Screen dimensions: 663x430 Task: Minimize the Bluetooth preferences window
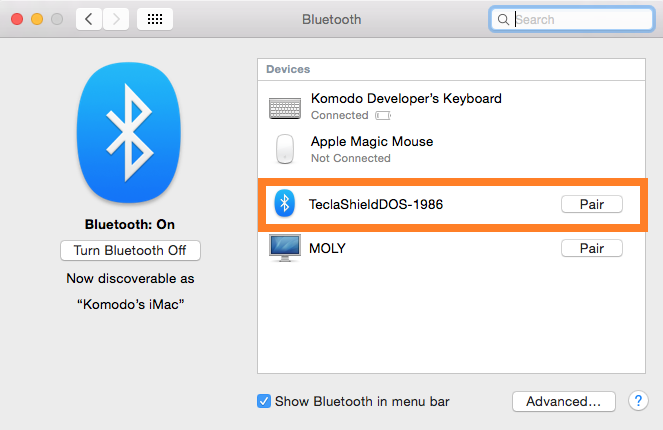(38, 19)
